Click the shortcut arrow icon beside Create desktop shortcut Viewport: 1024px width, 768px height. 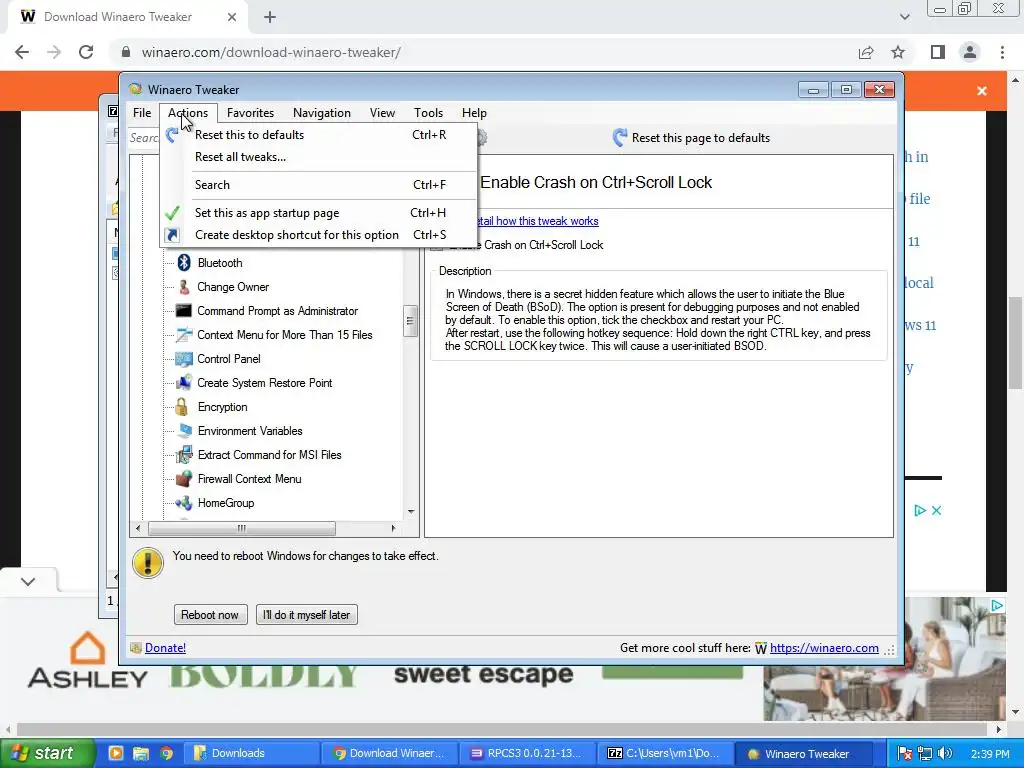[172, 235]
